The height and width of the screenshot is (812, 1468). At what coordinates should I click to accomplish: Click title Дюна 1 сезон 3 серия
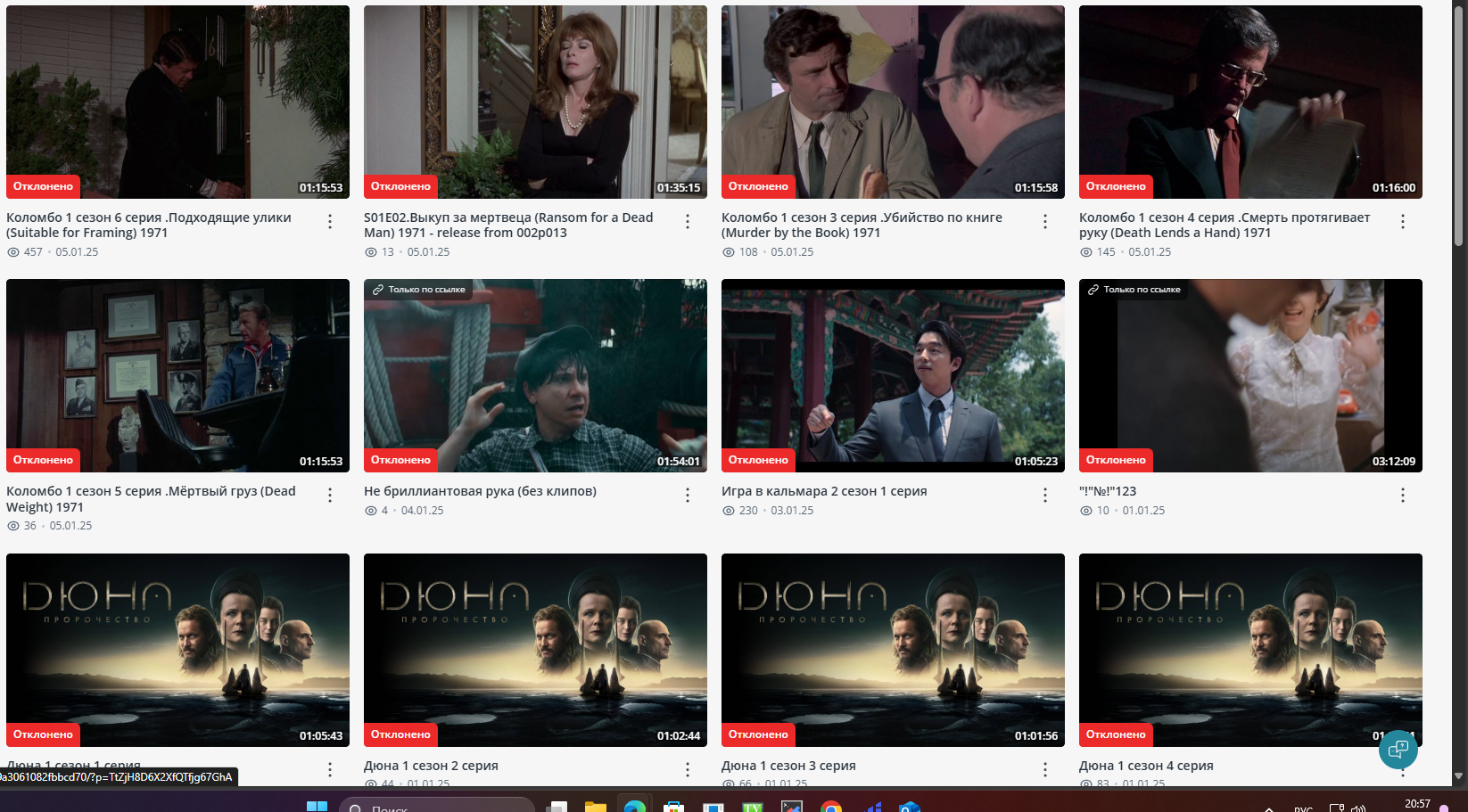pyautogui.click(x=788, y=766)
